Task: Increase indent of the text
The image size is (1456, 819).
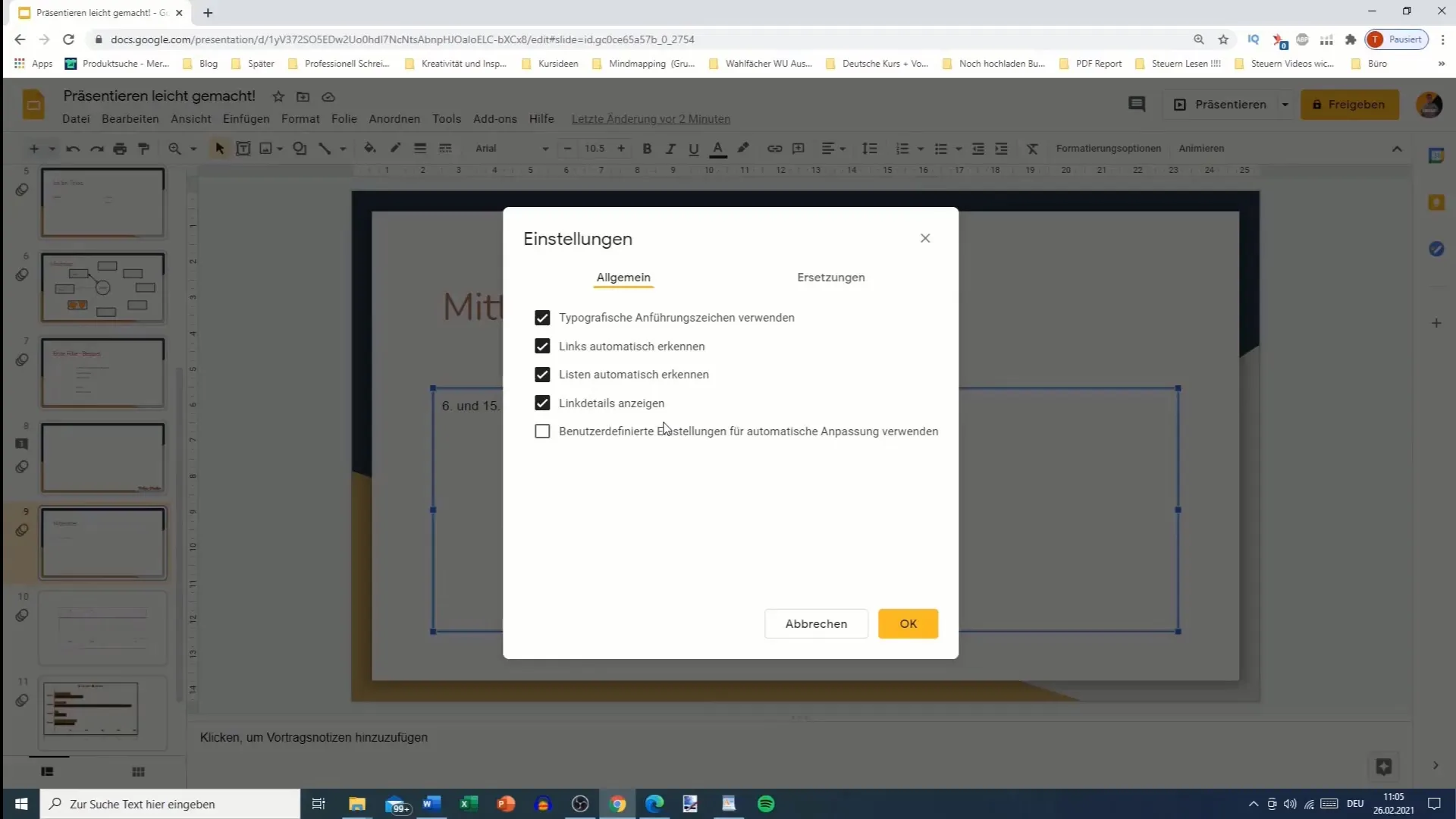Action: point(1002,149)
